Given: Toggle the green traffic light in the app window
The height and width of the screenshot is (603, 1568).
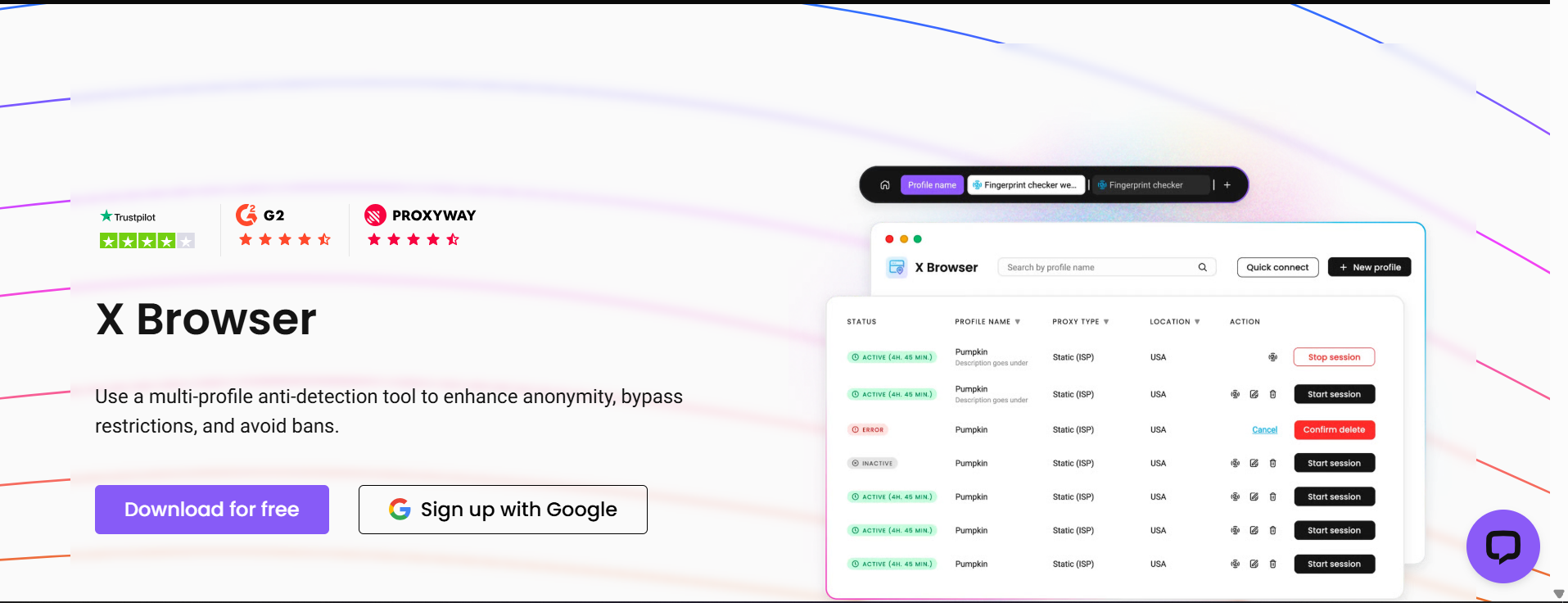Looking at the screenshot, I should click(916, 239).
